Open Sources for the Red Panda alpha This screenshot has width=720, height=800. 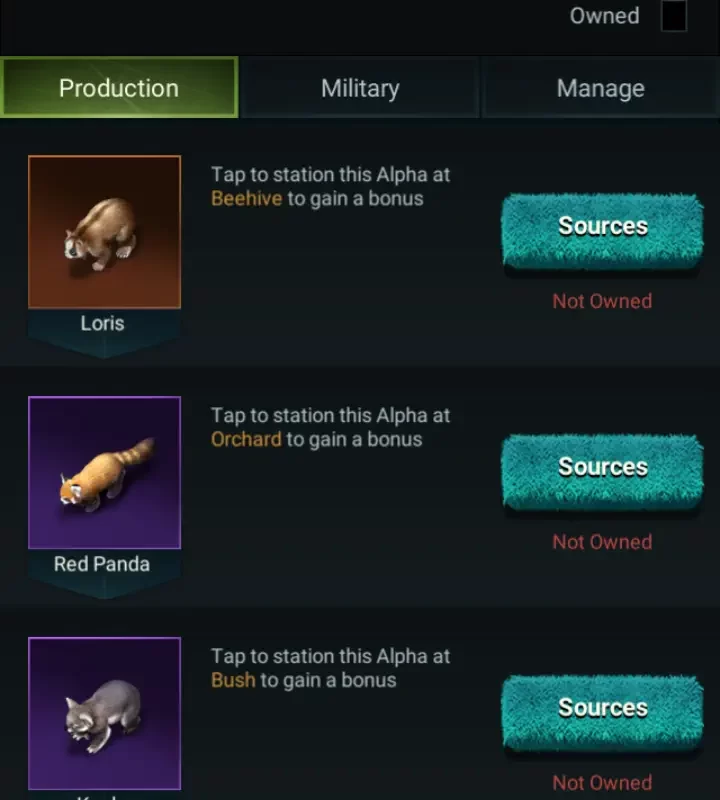602,468
